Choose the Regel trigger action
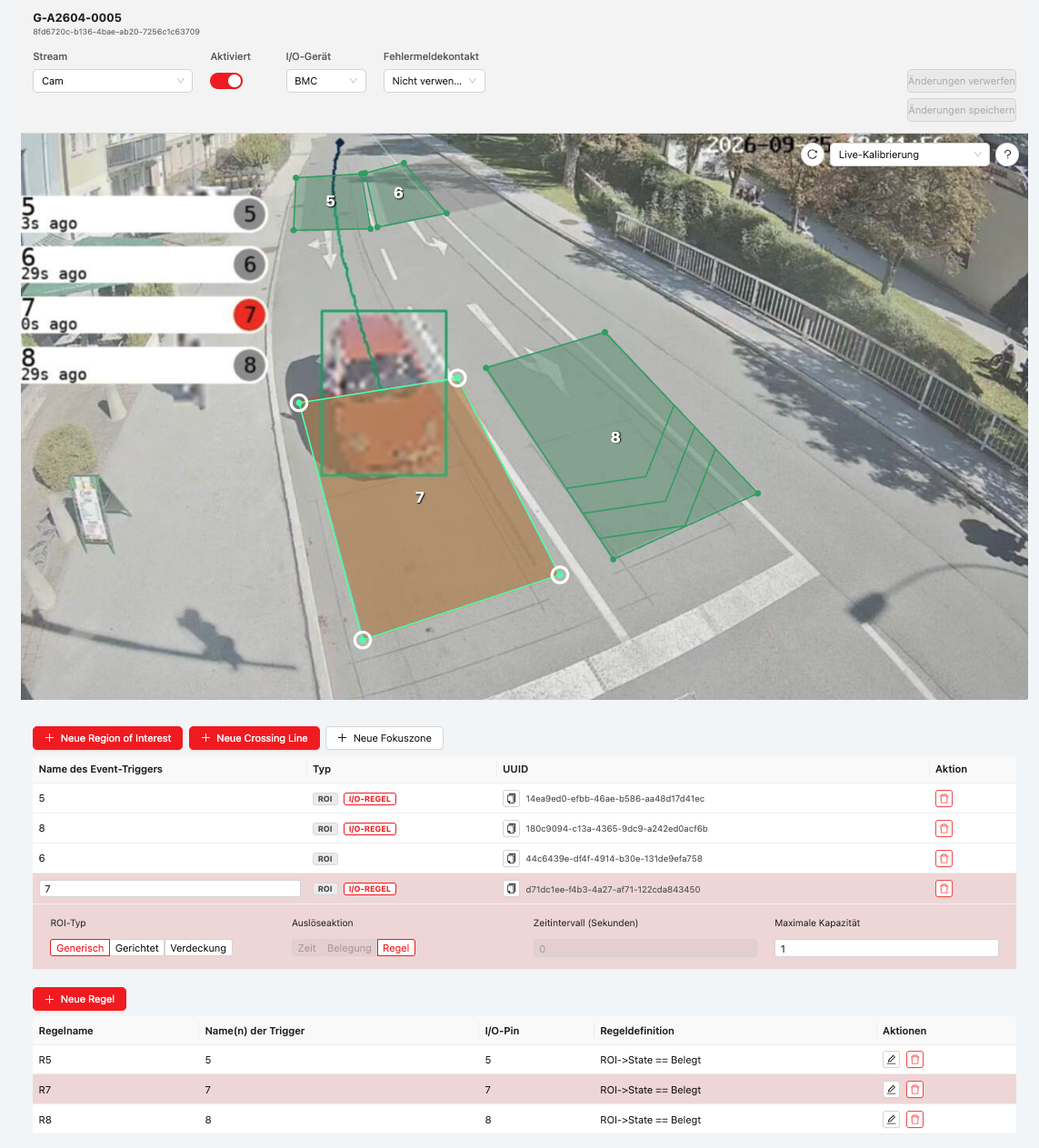The image size is (1039, 1148). point(396,948)
